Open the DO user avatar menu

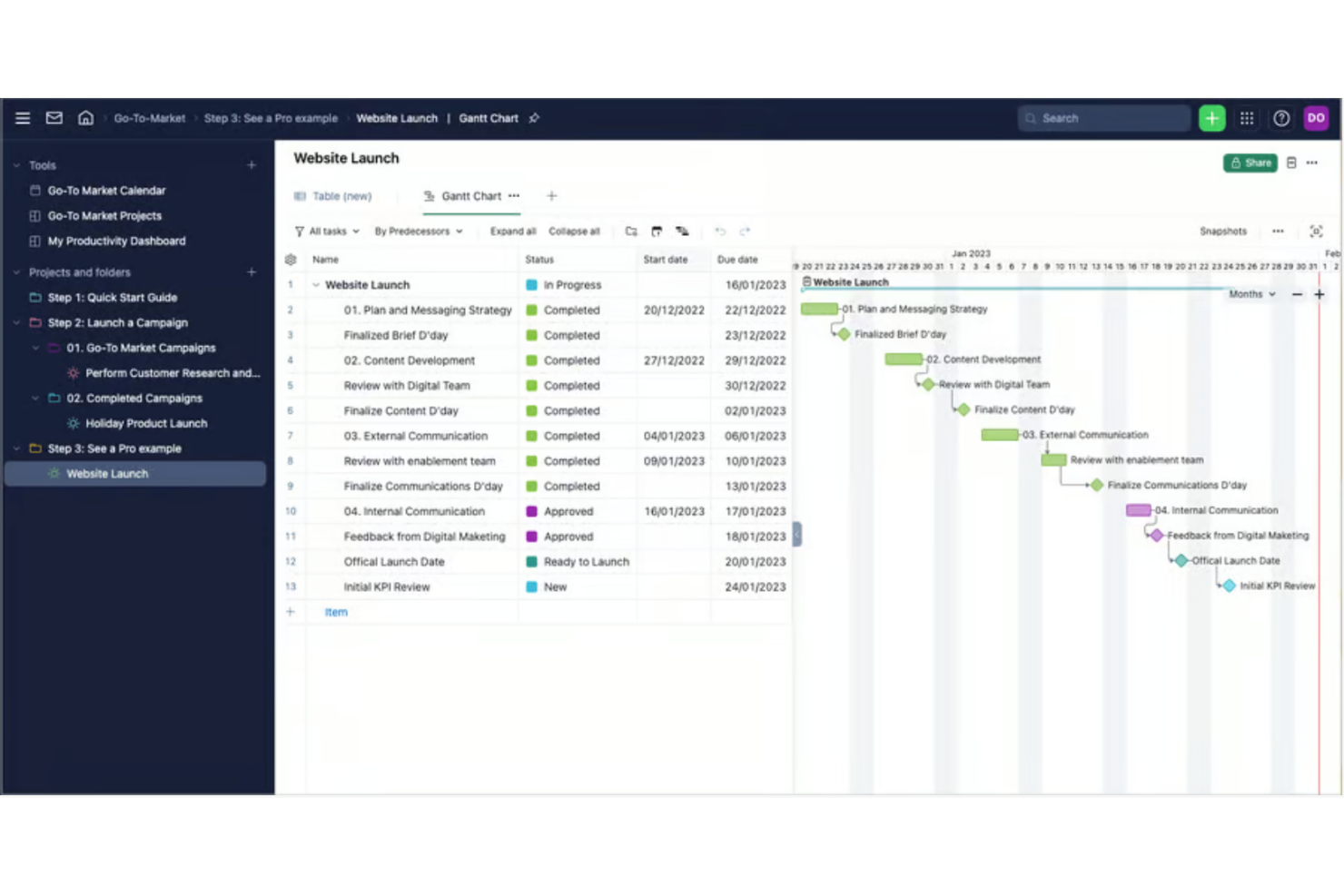pos(1316,118)
